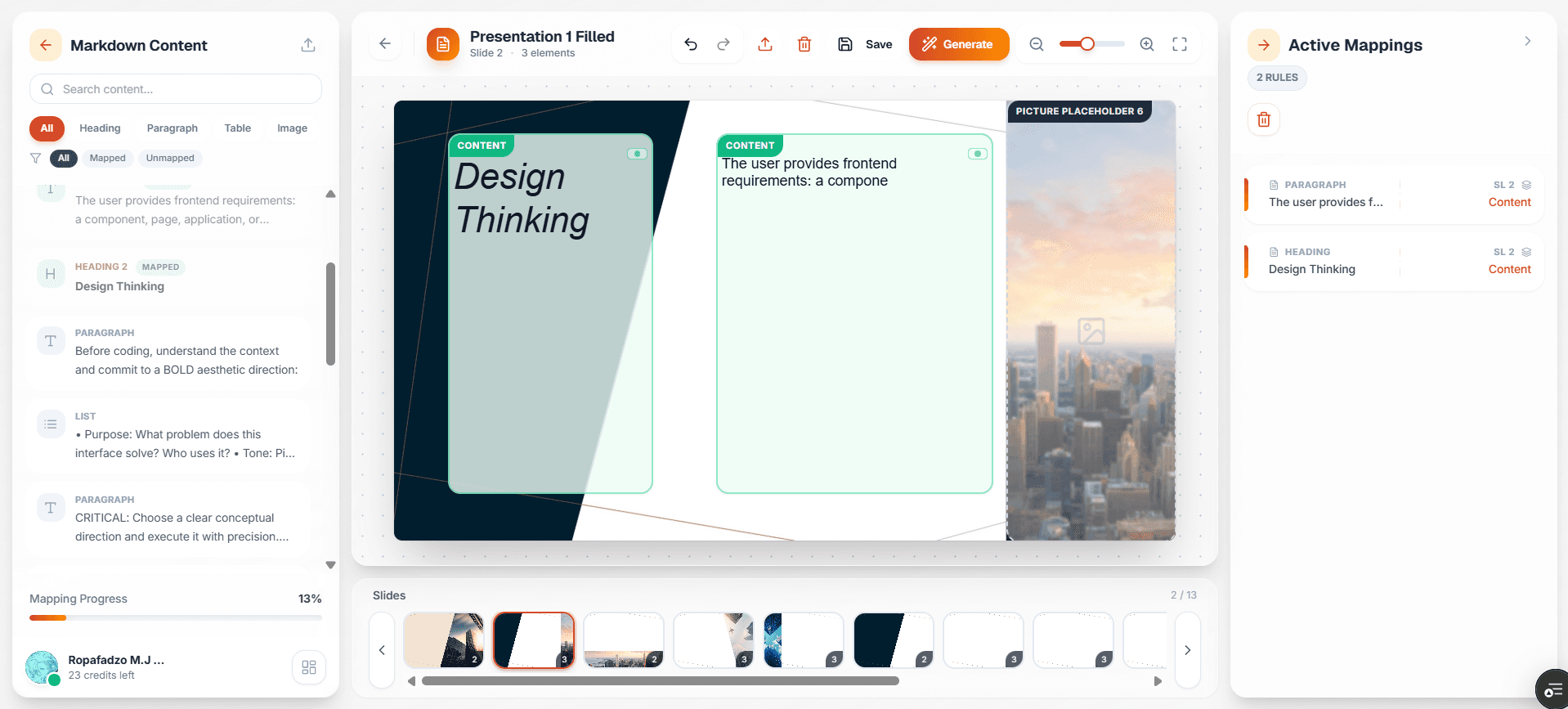Image resolution: width=1568 pixels, height=709 pixels.
Task: Select the All content type filter
Action: tap(47, 128)
